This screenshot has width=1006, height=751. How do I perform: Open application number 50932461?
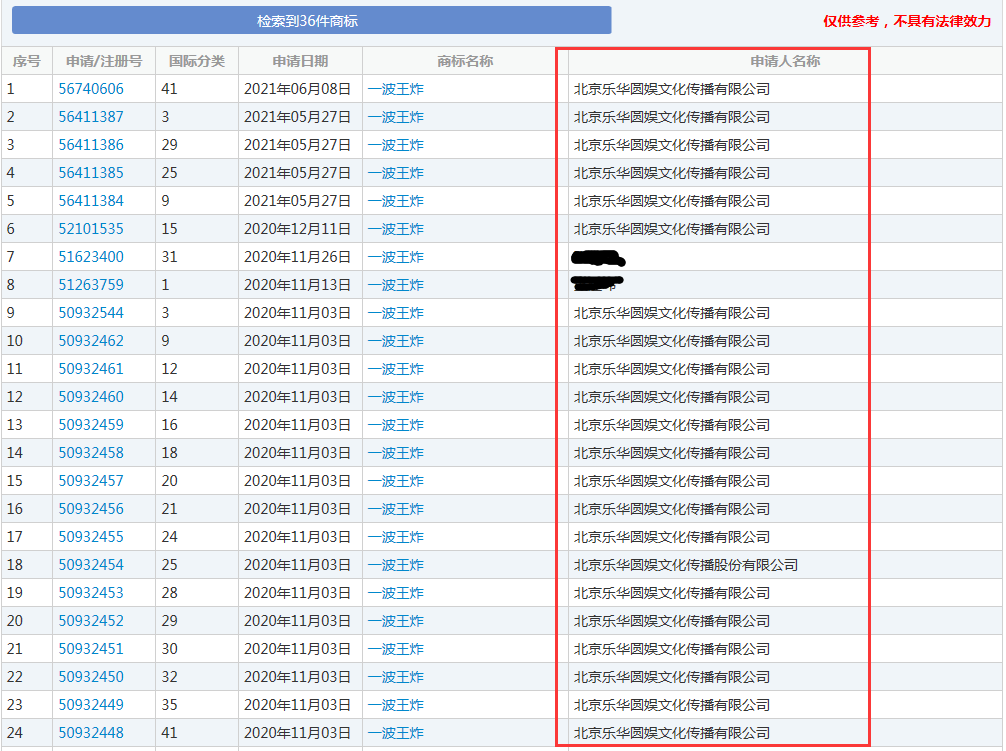[x=91, y=369]
